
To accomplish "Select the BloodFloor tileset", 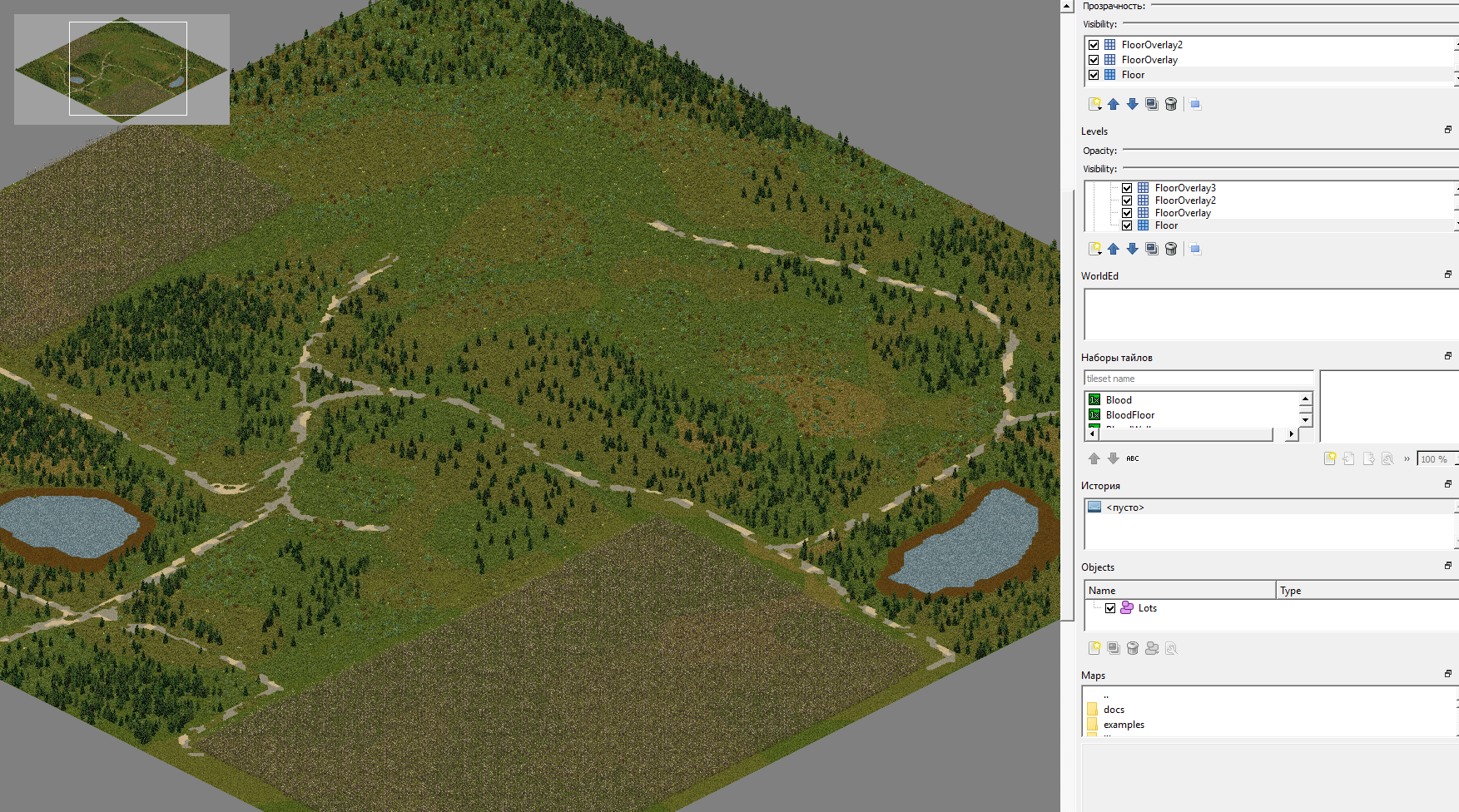I will point(1130,415).
